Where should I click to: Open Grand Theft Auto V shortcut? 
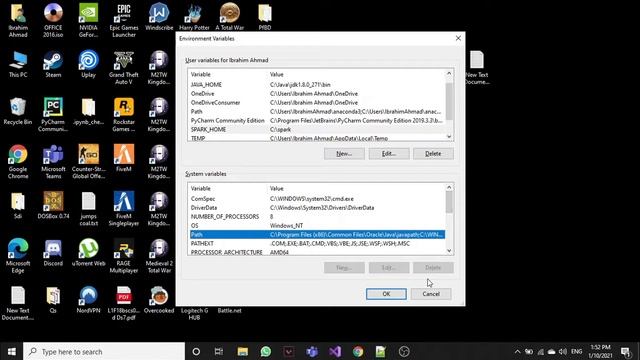coord(124,68)
